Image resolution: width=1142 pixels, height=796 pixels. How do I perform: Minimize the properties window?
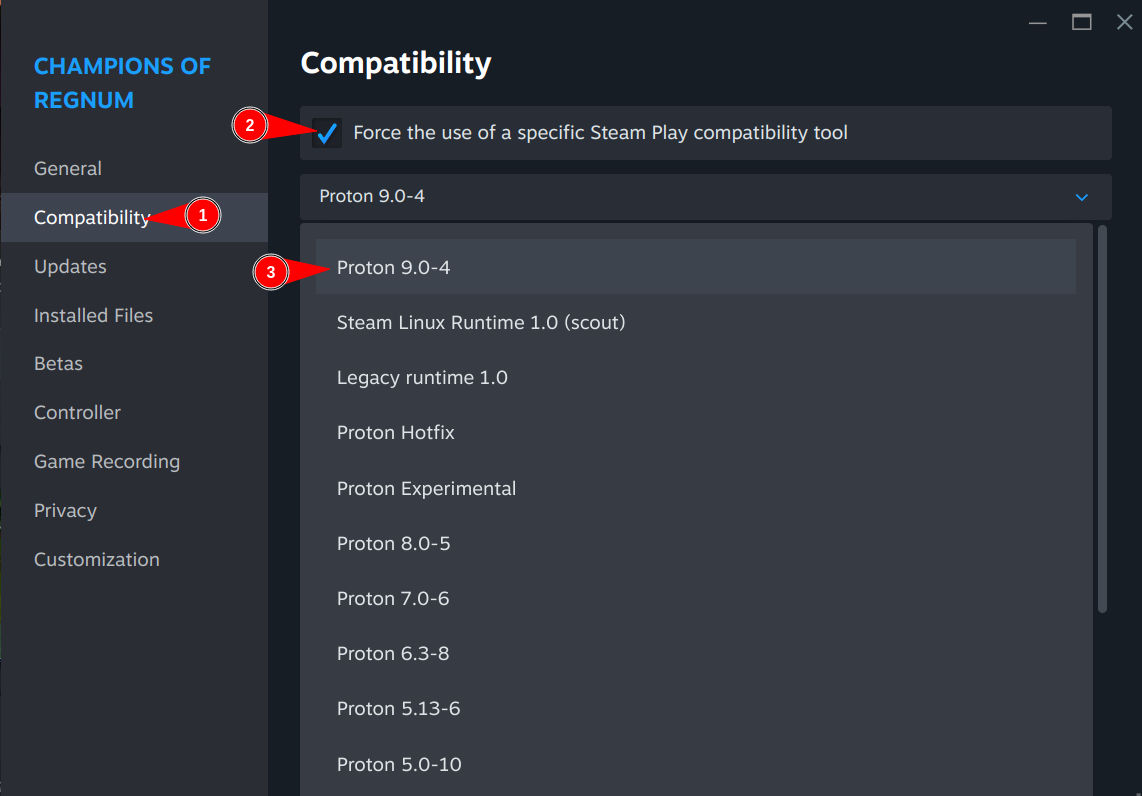(x=1040, y=22)
